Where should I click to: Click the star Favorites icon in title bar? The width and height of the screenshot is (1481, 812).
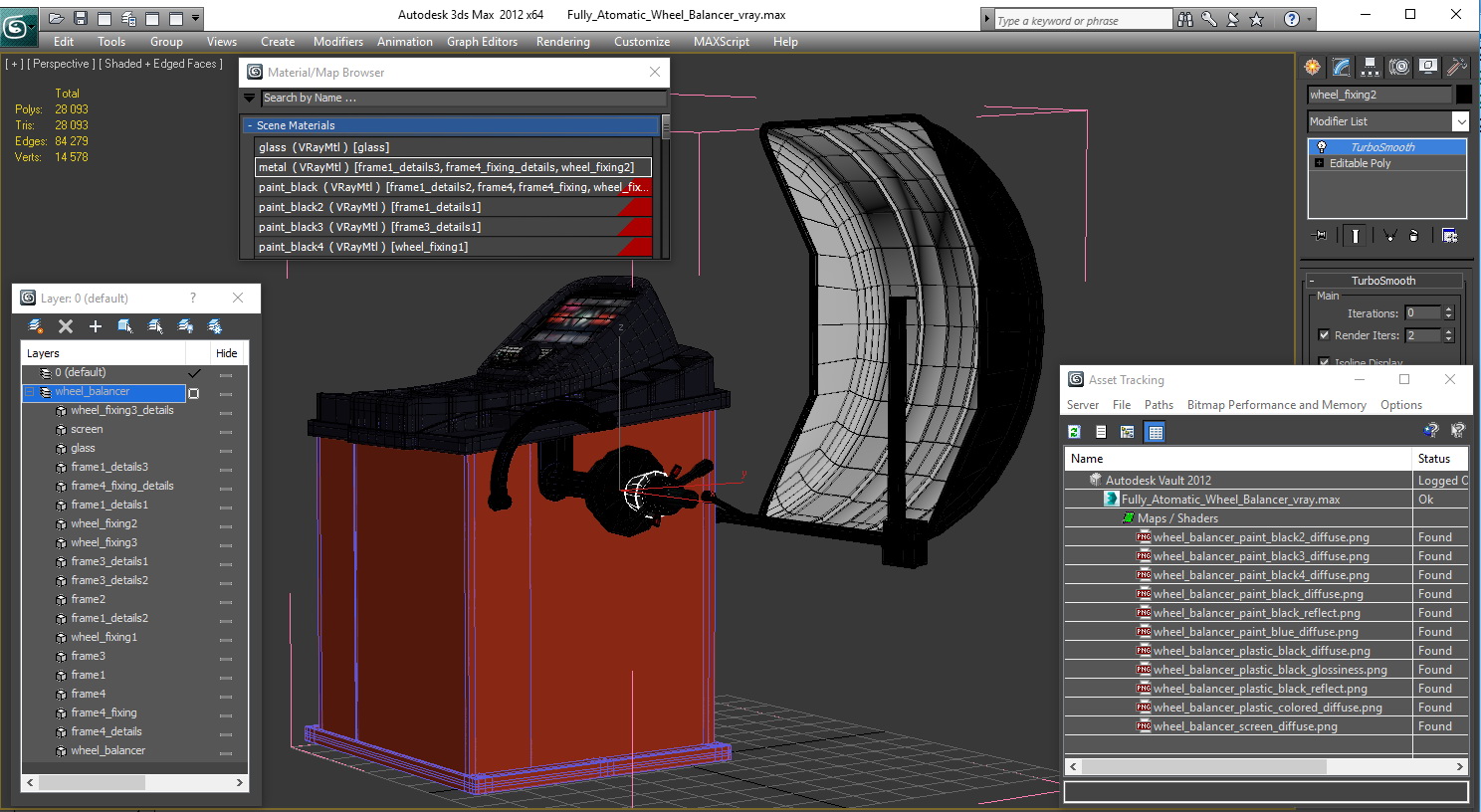(1257, 19)
